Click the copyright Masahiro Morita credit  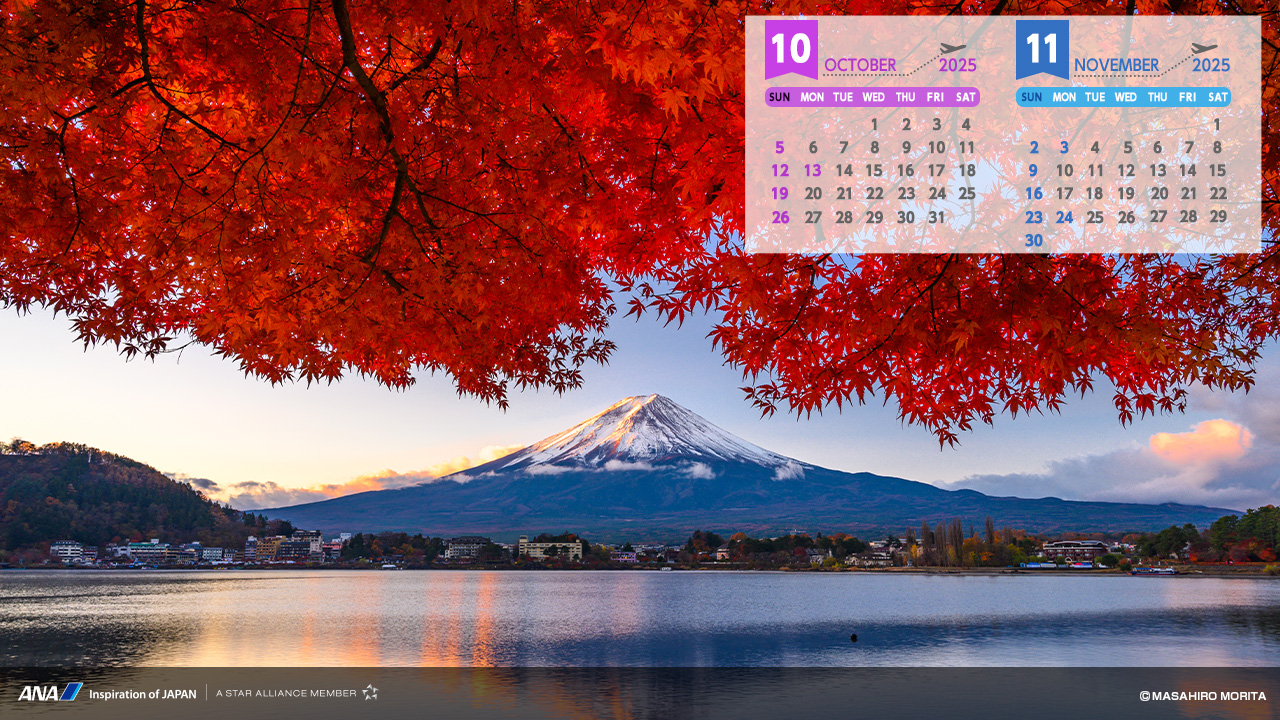pos(1202,696)
